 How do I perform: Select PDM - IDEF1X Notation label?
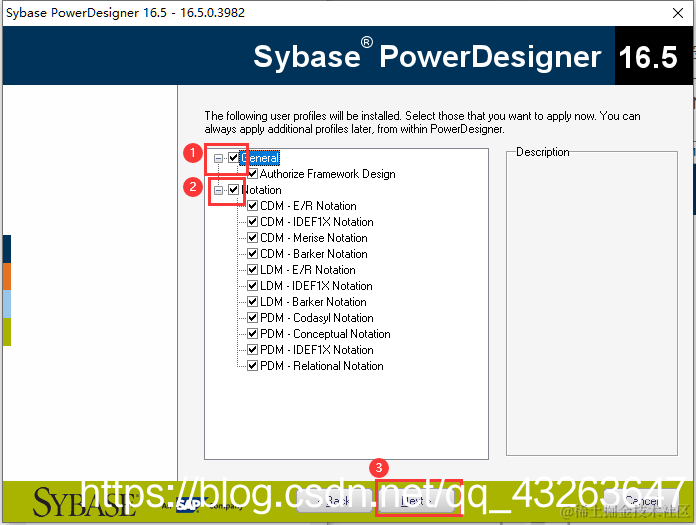317,350
